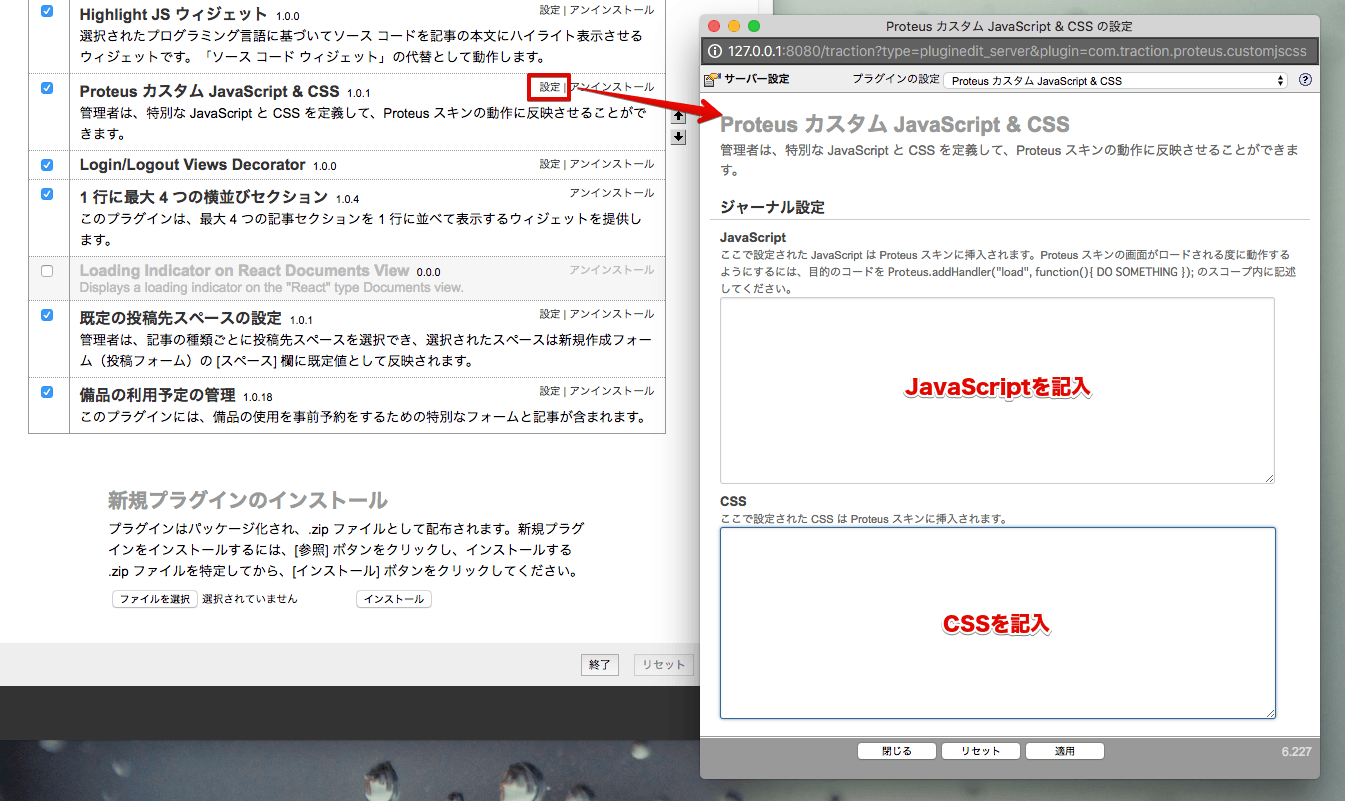The height and width of the screenshot is (801, 1345).
Task: Click アンインストール for Highlight JS ウィジェット
Action: click(x=612, y=10)
